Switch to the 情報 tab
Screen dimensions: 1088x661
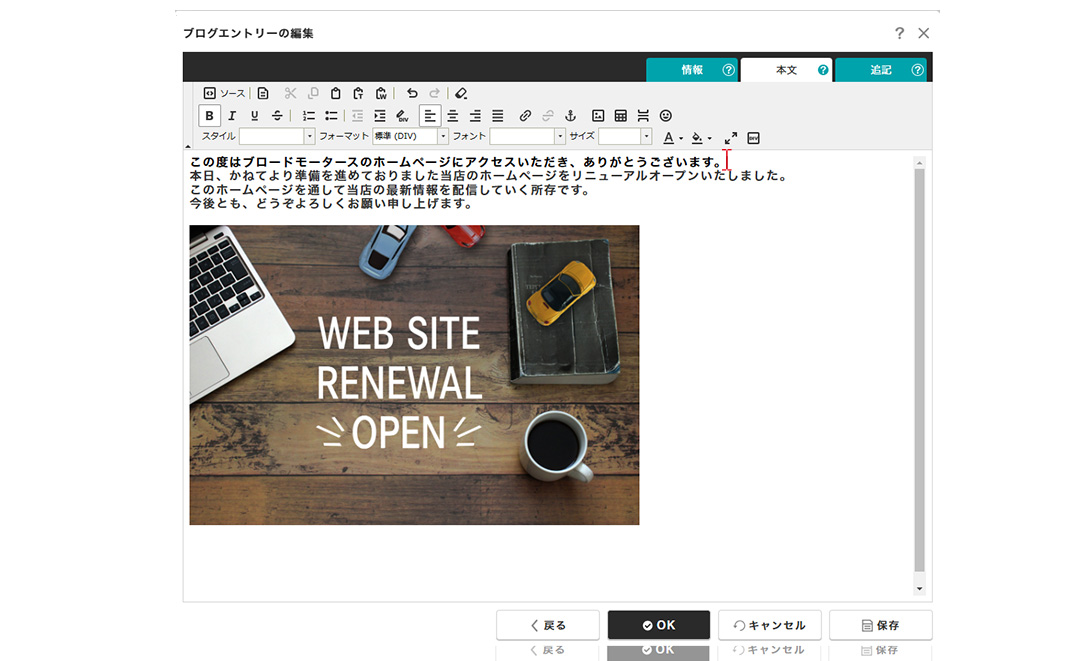tap(692, 70)
